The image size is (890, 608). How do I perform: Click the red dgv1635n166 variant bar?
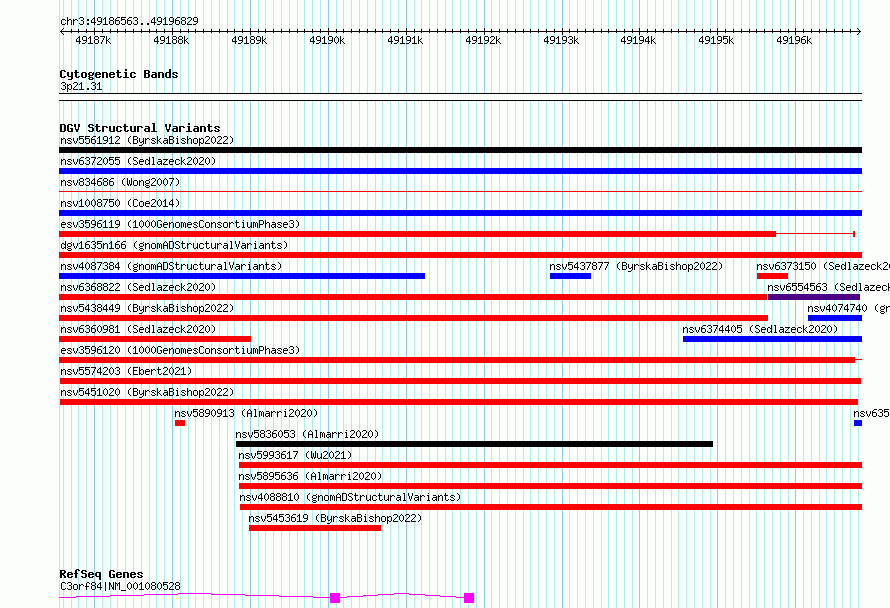tap(460, 255)
